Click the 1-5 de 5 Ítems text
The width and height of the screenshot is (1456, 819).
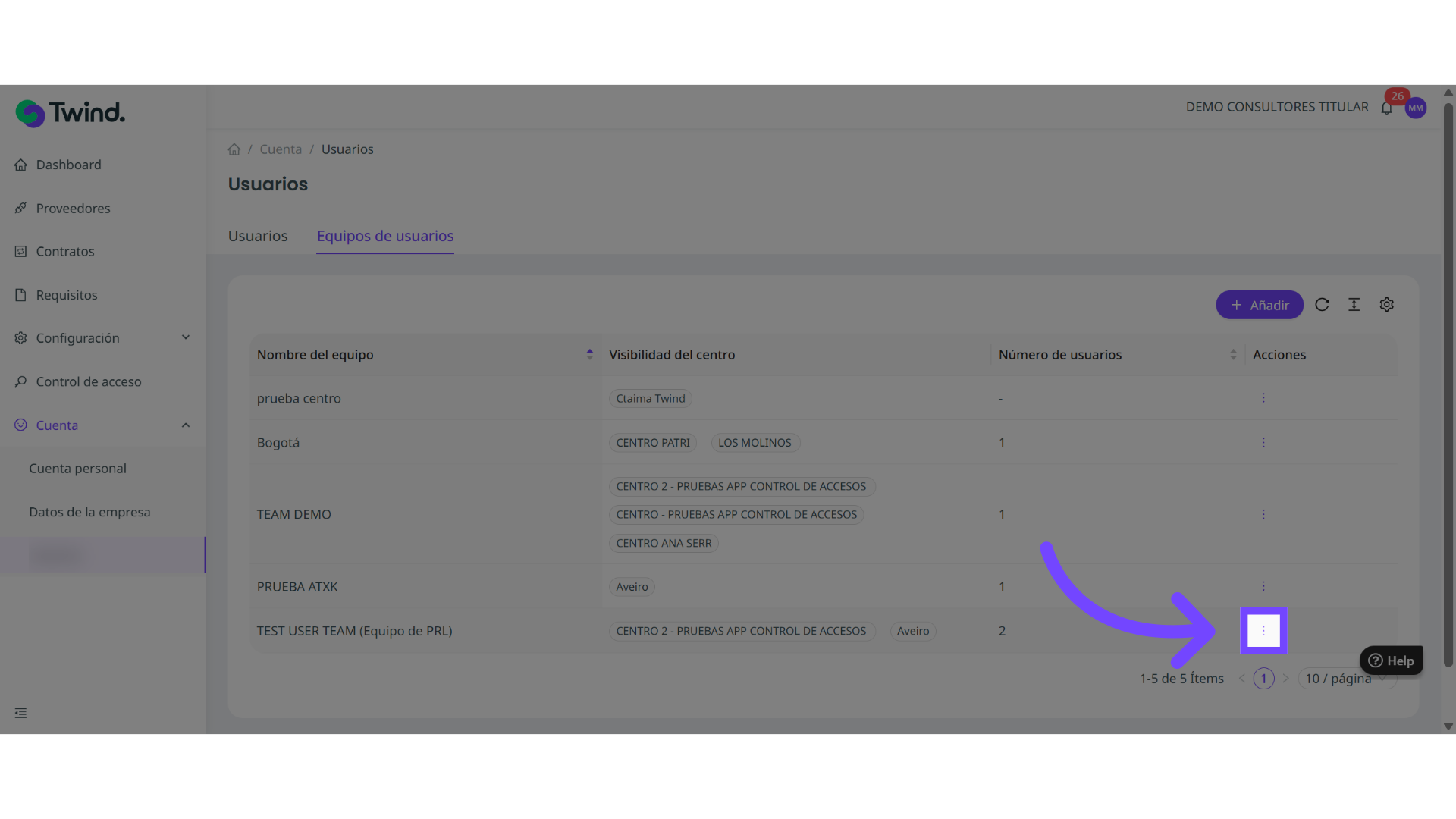point(1181,679)
